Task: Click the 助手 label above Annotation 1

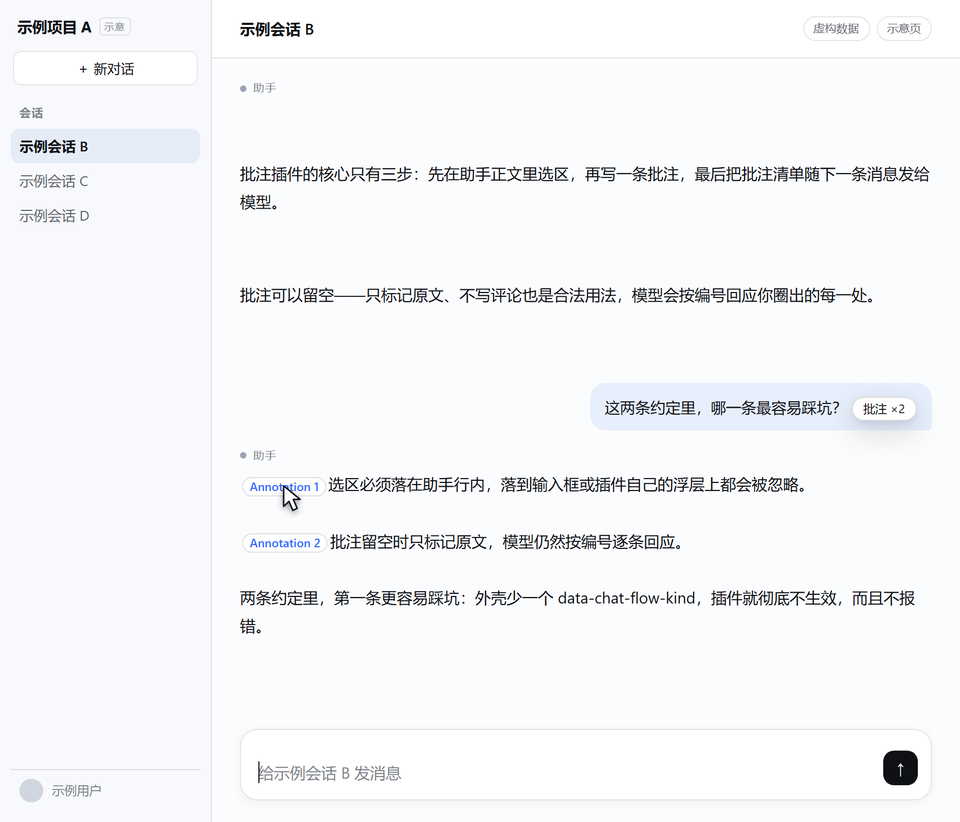Action: click(264, 455)
